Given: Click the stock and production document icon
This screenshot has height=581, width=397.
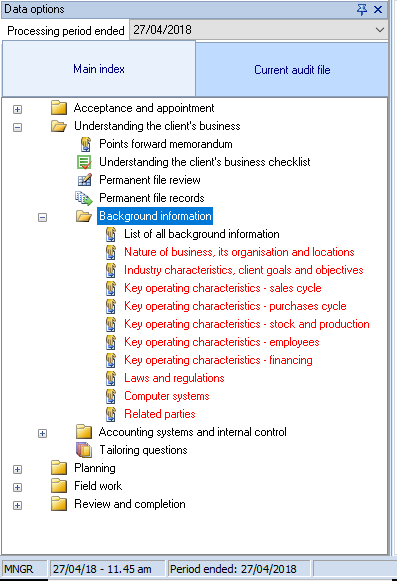Looking at the screenshot, I should (x=111, y=324).
